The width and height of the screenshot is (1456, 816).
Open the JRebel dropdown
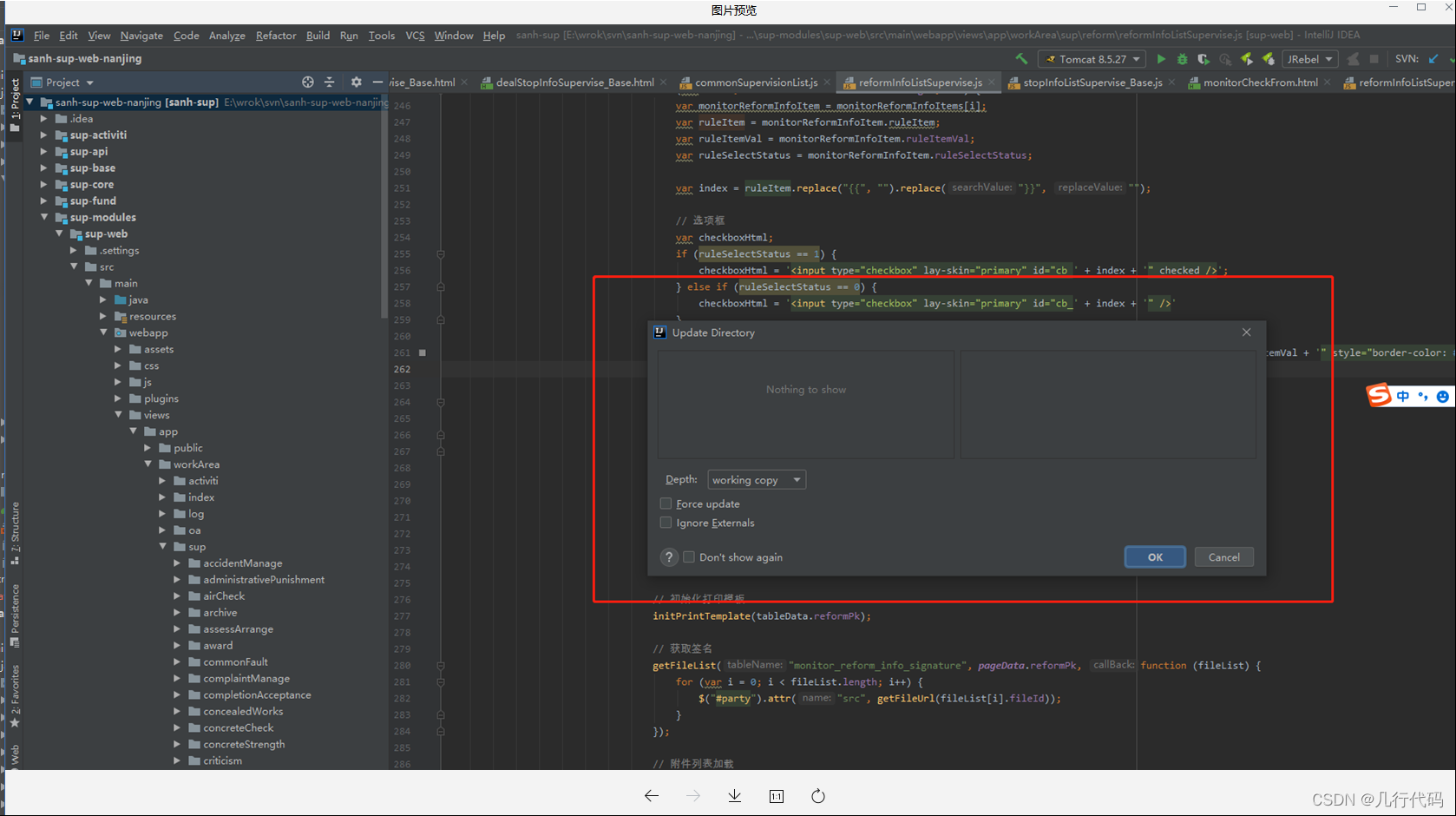[1309, 59]
